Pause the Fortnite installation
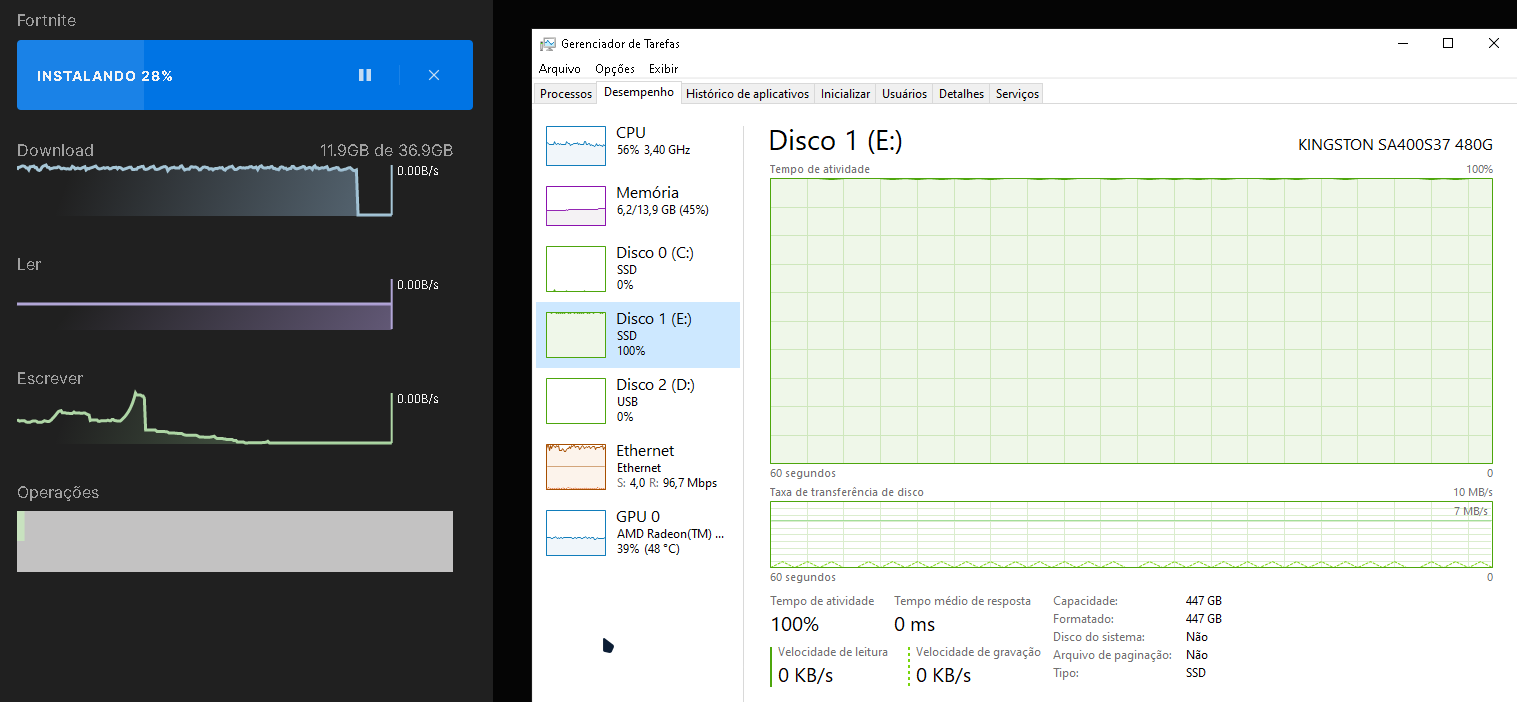This screenshot has width=1517, height=702. point(365,75)
